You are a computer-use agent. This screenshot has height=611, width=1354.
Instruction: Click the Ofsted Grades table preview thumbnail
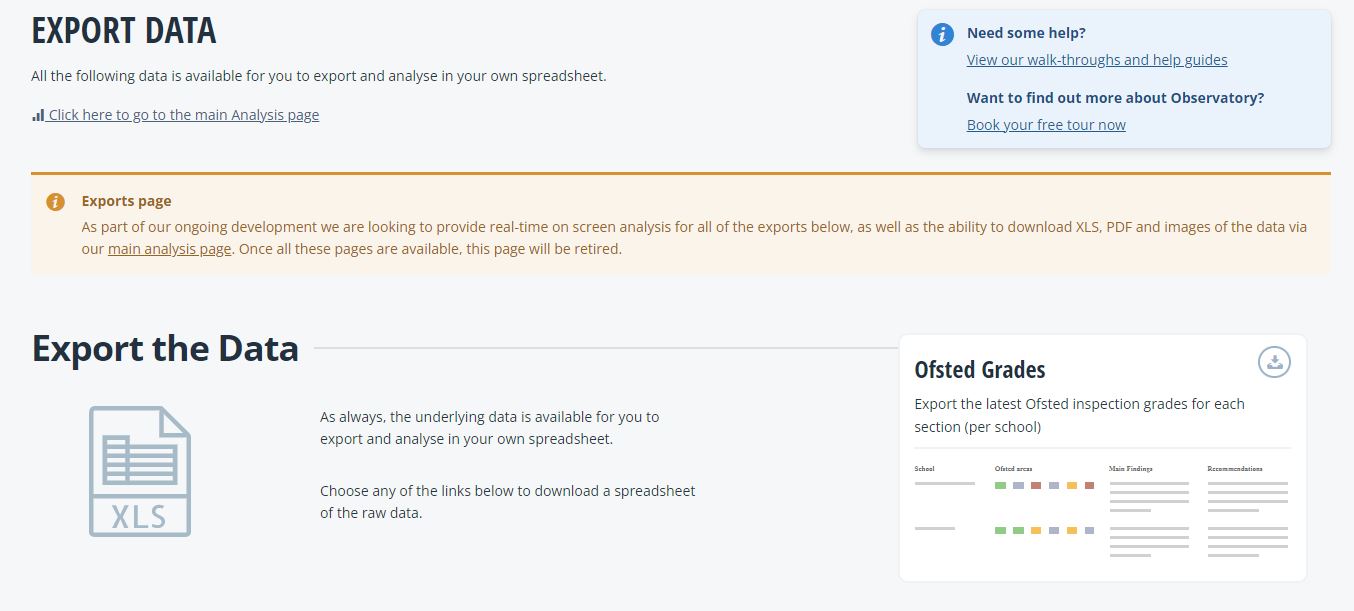[x=1103, y=510]
